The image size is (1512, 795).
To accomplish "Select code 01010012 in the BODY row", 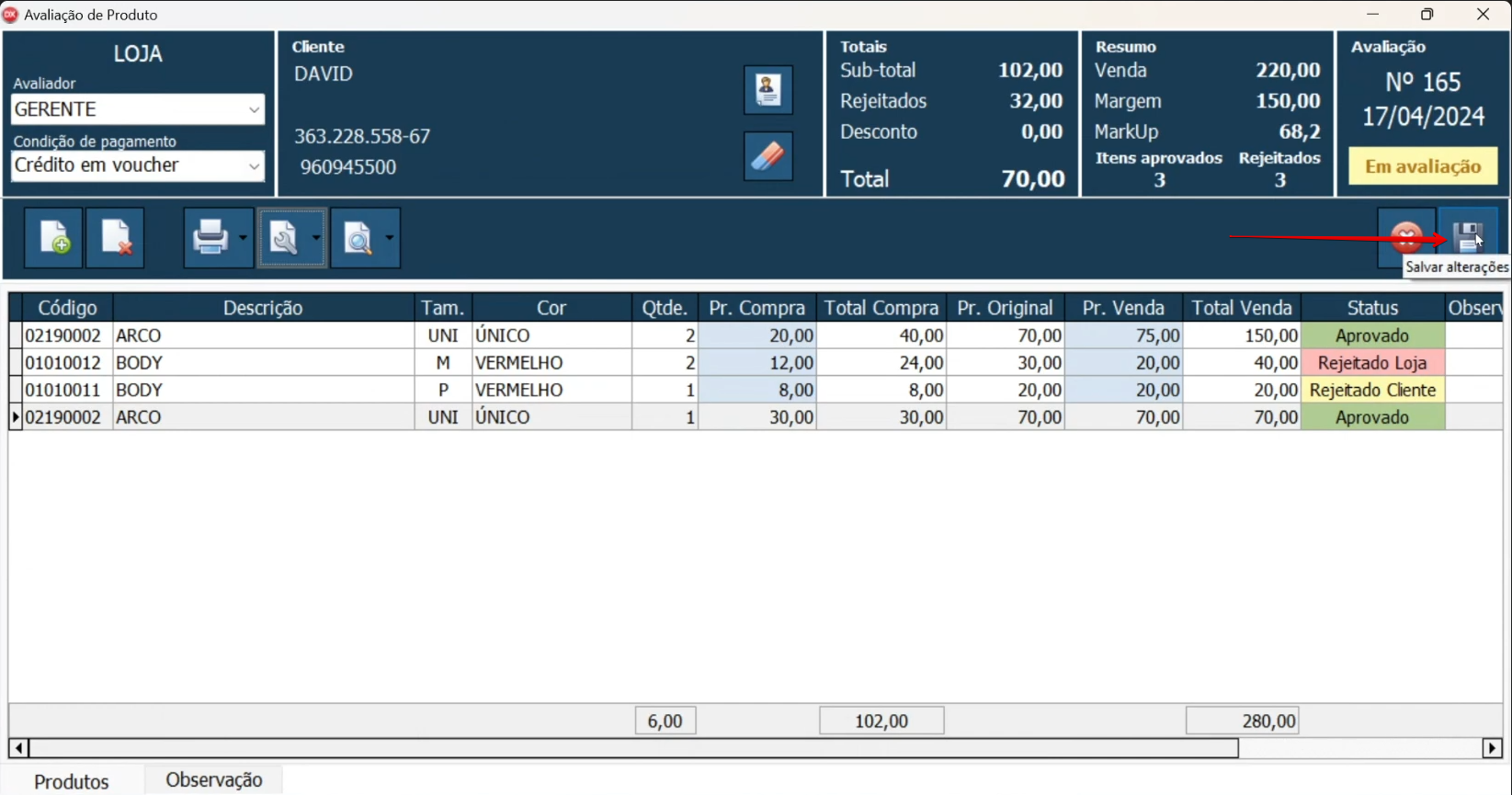I will pyautogui.click(x=67, y=363).
